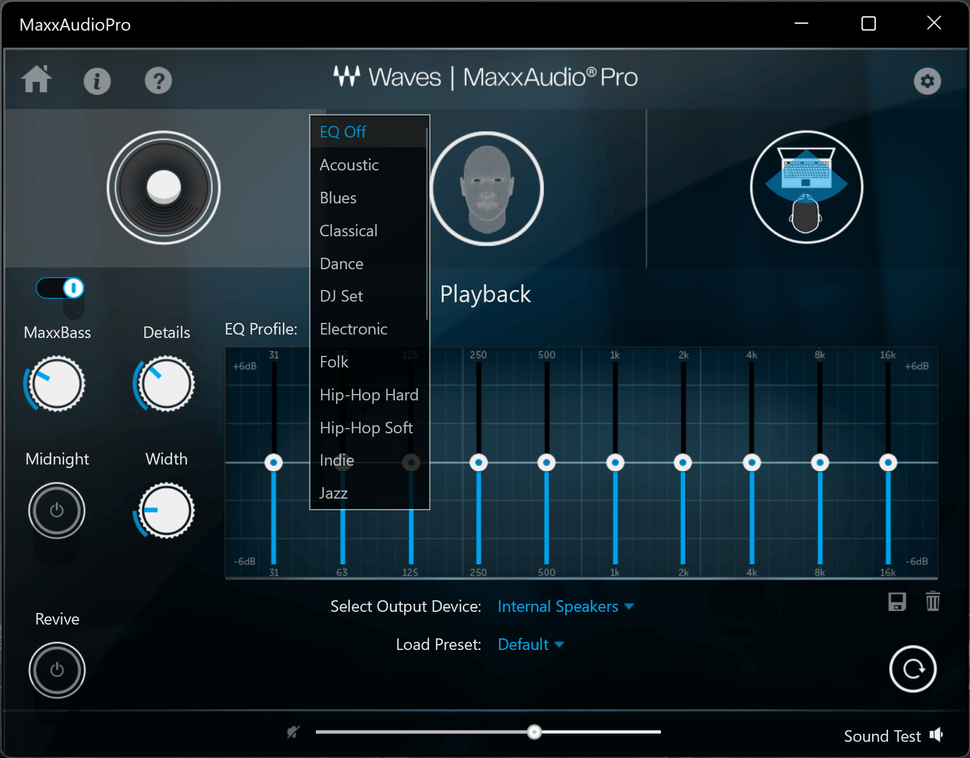970x758 pixels.
Task: Choose the Jazz EQ profile
Action: coord(368,493)
